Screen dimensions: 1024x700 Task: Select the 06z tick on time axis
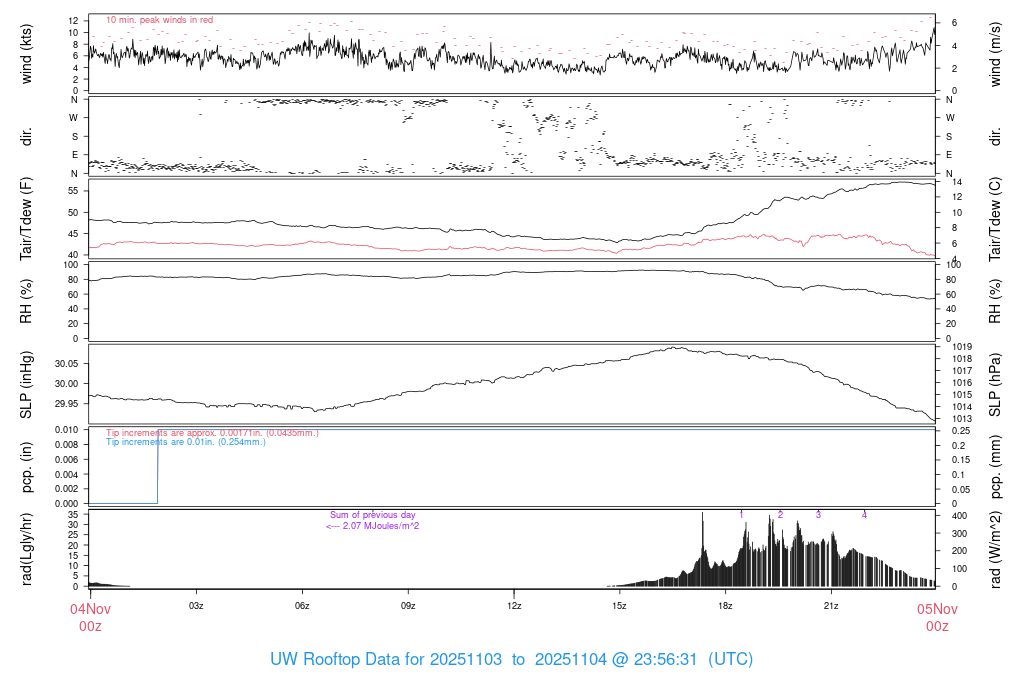(x=302, y=606)
